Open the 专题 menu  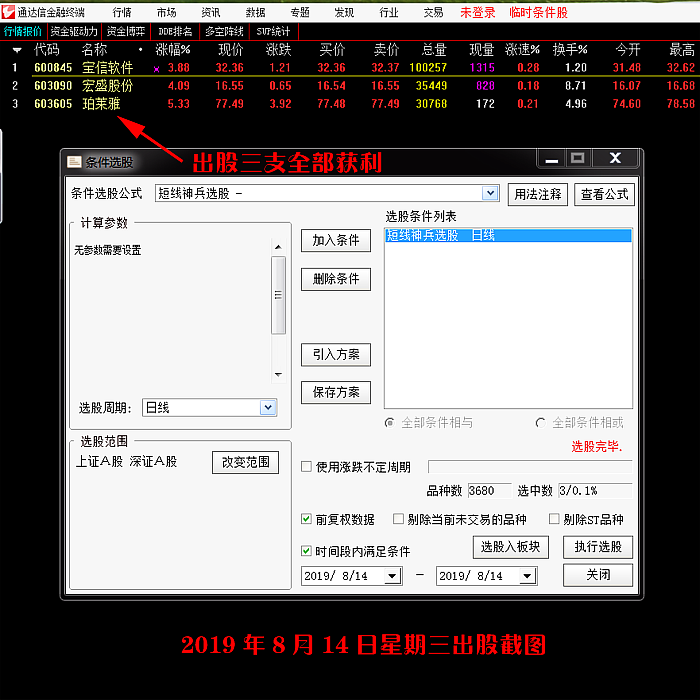tap(300, 12)
